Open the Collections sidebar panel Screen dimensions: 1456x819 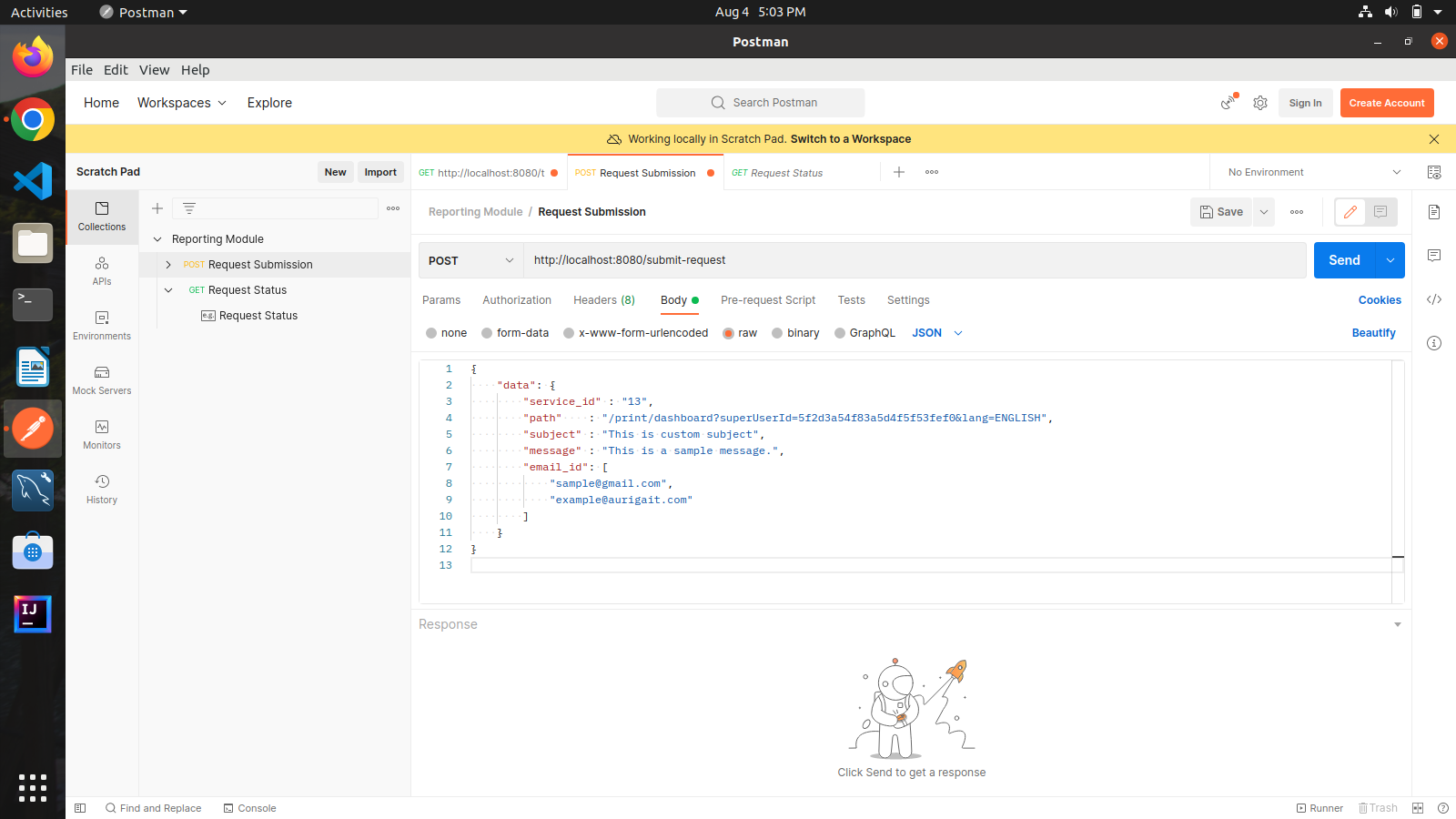tap(102, 217)
